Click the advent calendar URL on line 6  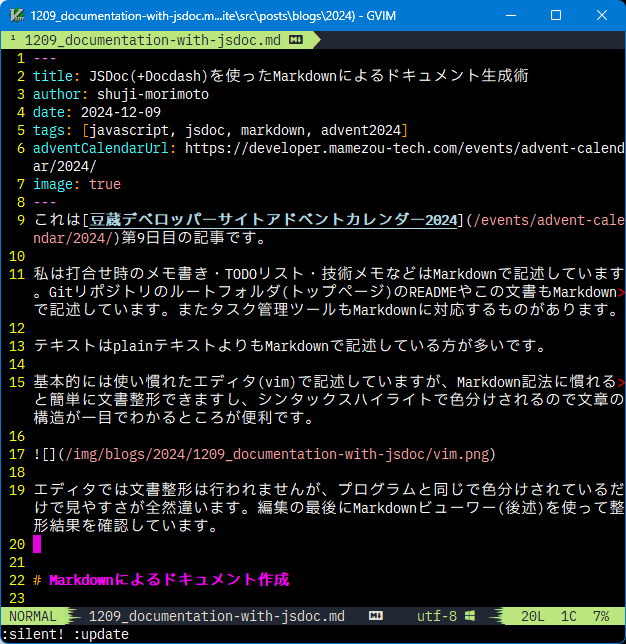click(x=400, y=148)
